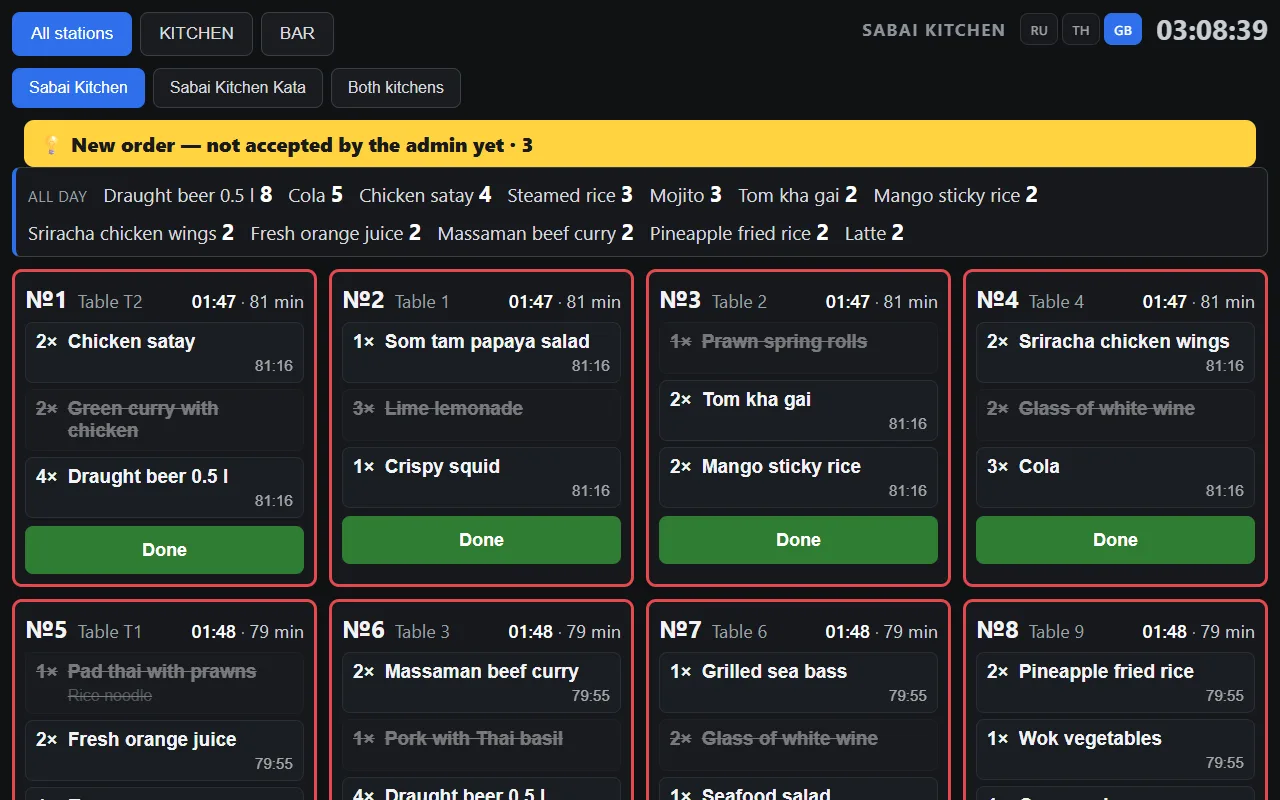
Task: Mark order №2 as Done
Action: [481, 540]
